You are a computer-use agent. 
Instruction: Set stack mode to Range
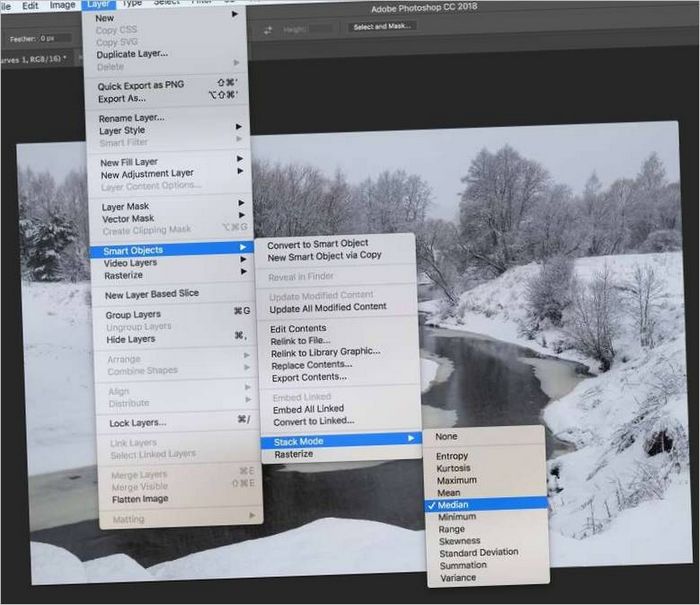(487, 529)
